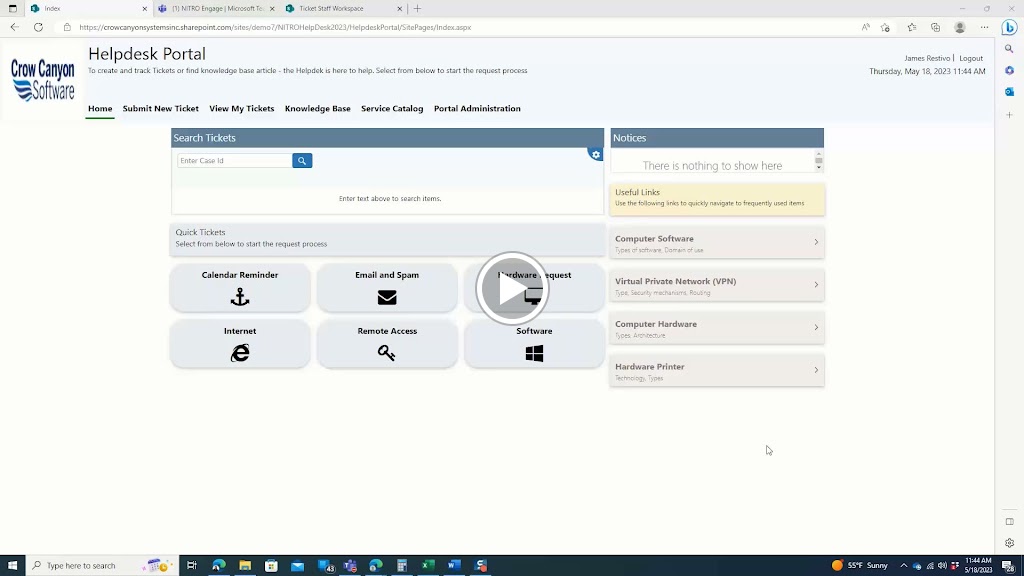Click the anchor icon under Calendar Reminder
1024x576 pixels.
point(240,297)
